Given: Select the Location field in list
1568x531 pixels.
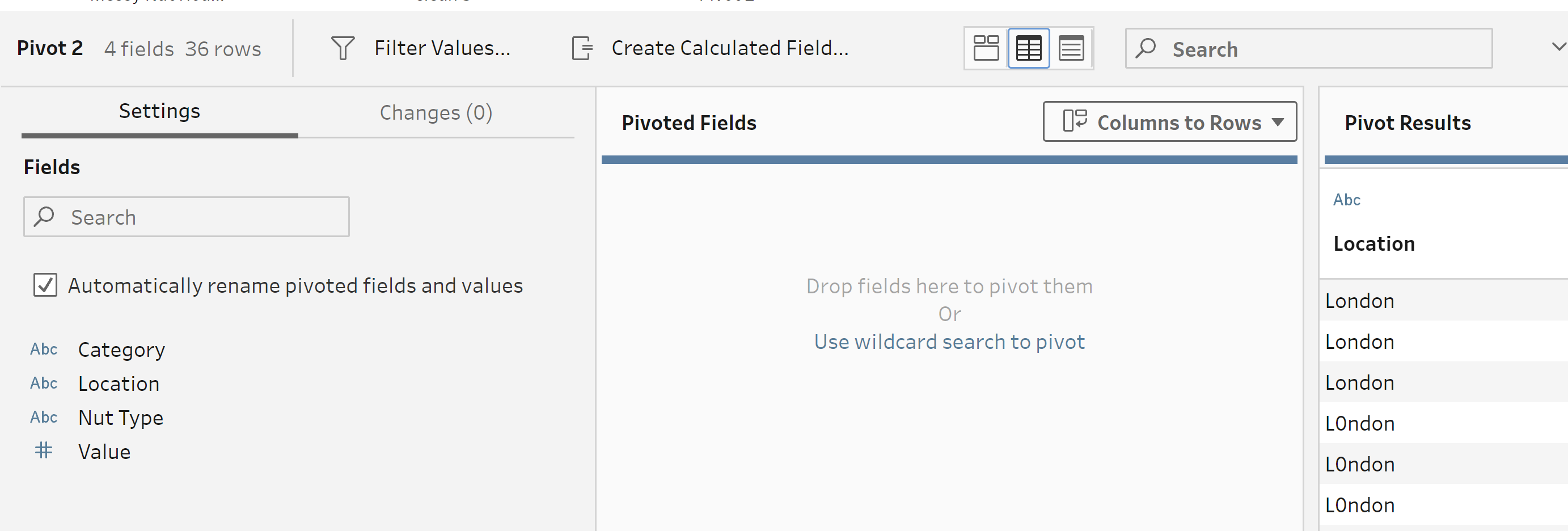Looking at the screenshot, I should point(119,383).
